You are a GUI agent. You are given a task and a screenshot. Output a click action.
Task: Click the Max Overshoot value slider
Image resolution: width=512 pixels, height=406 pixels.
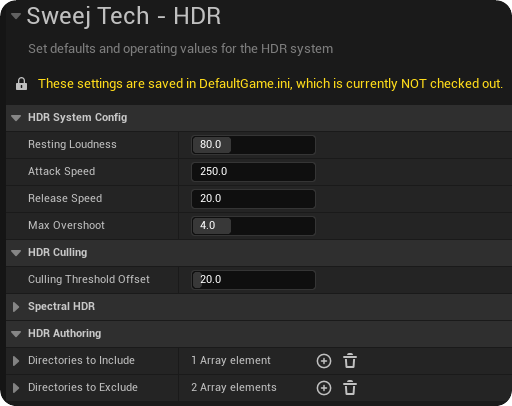[x=253, y=226]
